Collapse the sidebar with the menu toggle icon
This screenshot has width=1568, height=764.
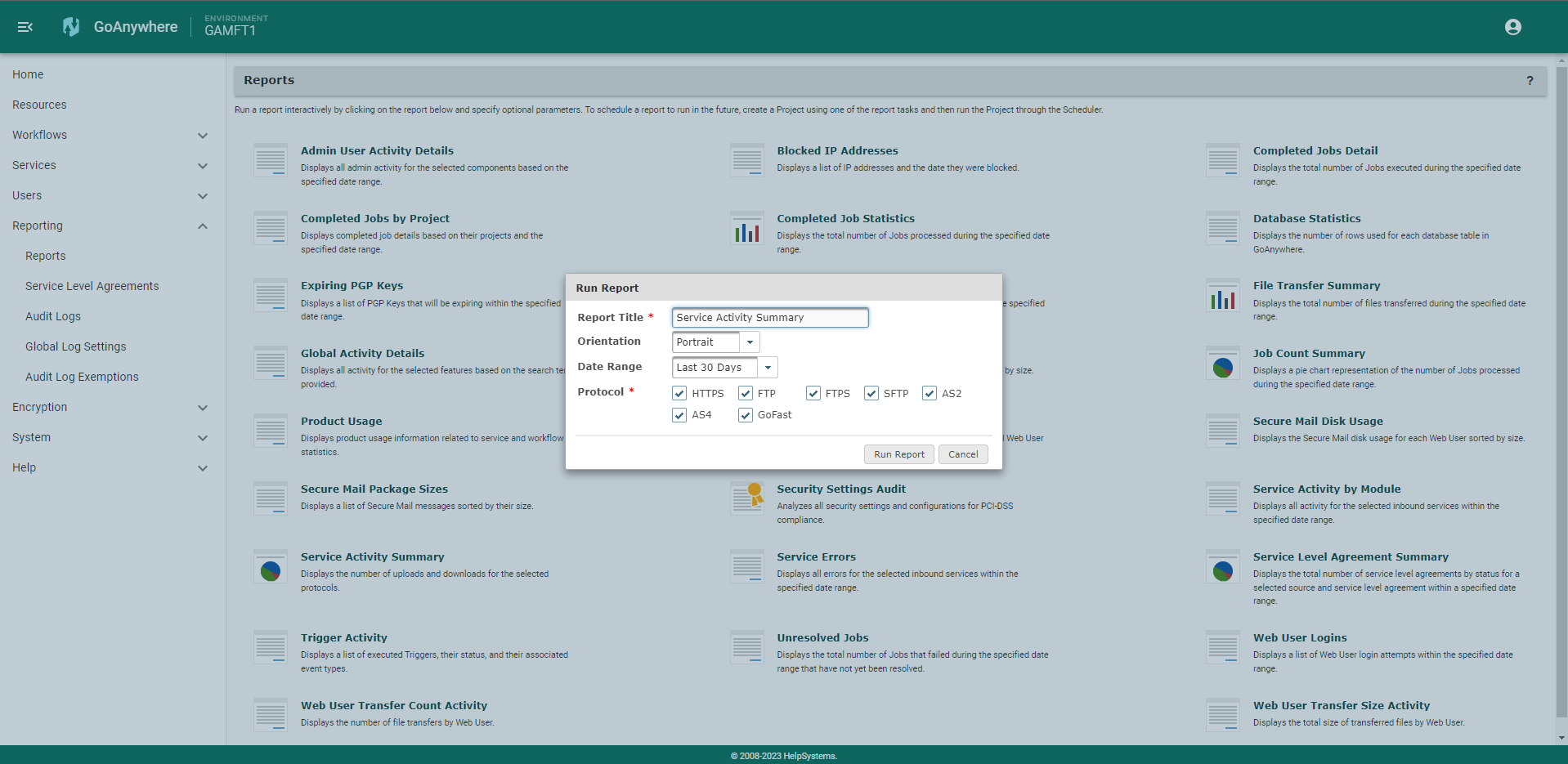click(x=25, y=27)
